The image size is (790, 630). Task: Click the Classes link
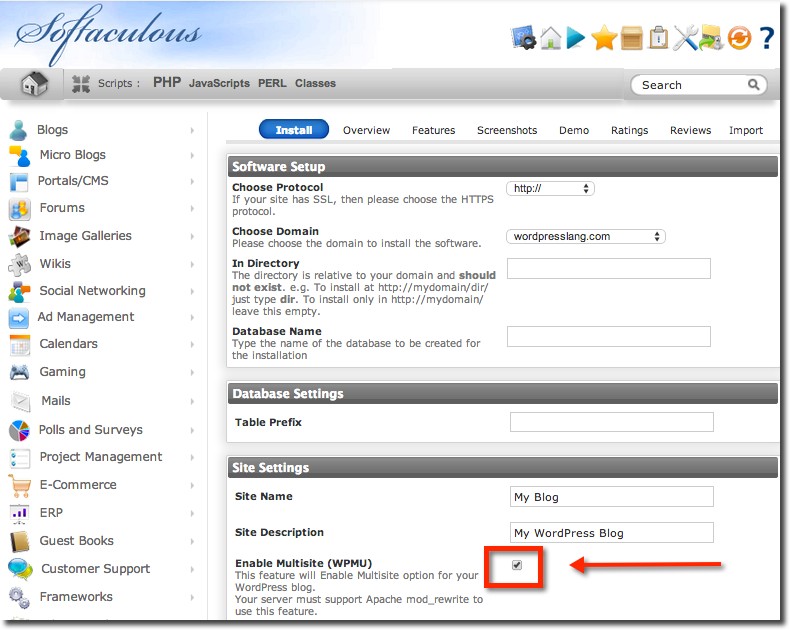(315, 83)
